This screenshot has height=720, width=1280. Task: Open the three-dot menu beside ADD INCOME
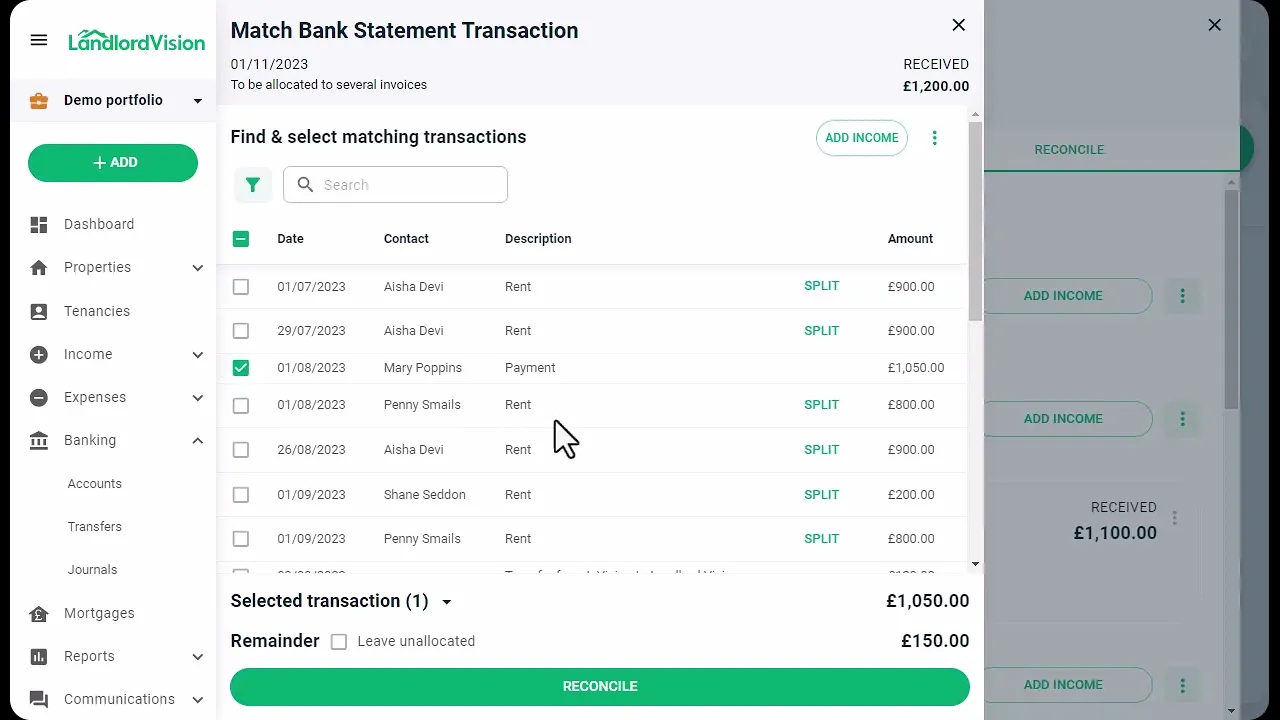point(935,138)
